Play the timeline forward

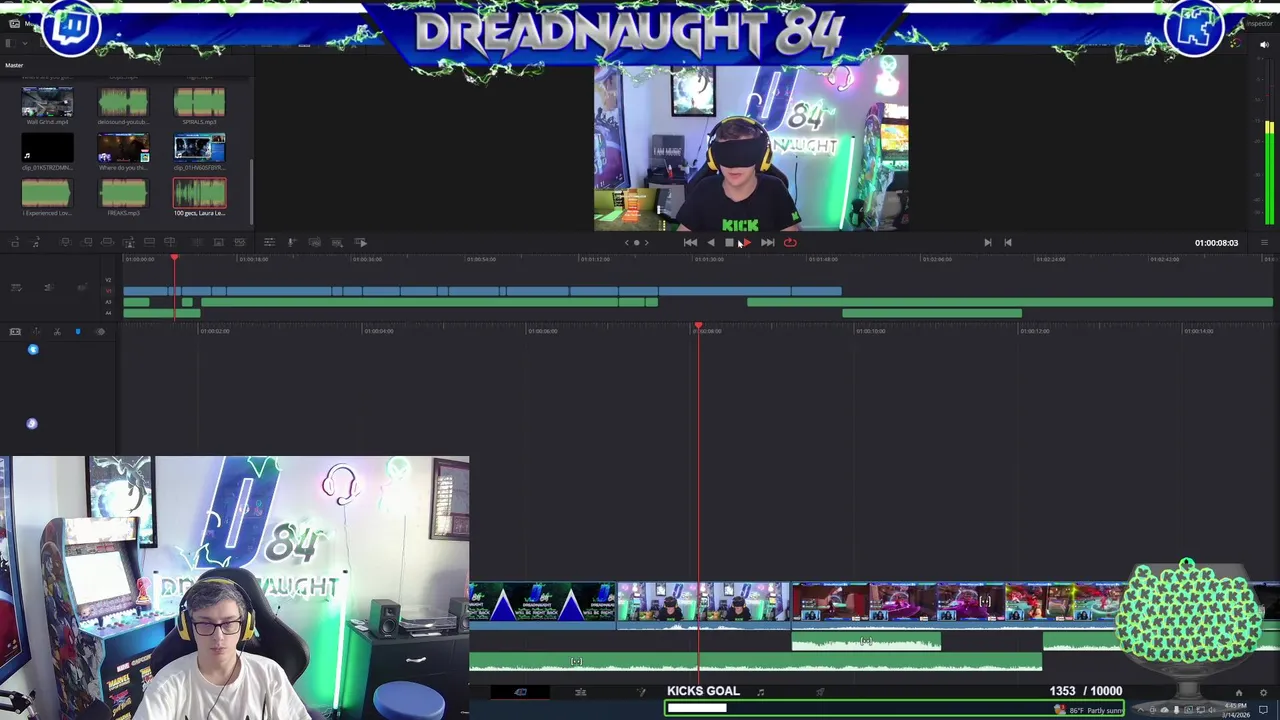pyautogui.click(x=747, y=242)
